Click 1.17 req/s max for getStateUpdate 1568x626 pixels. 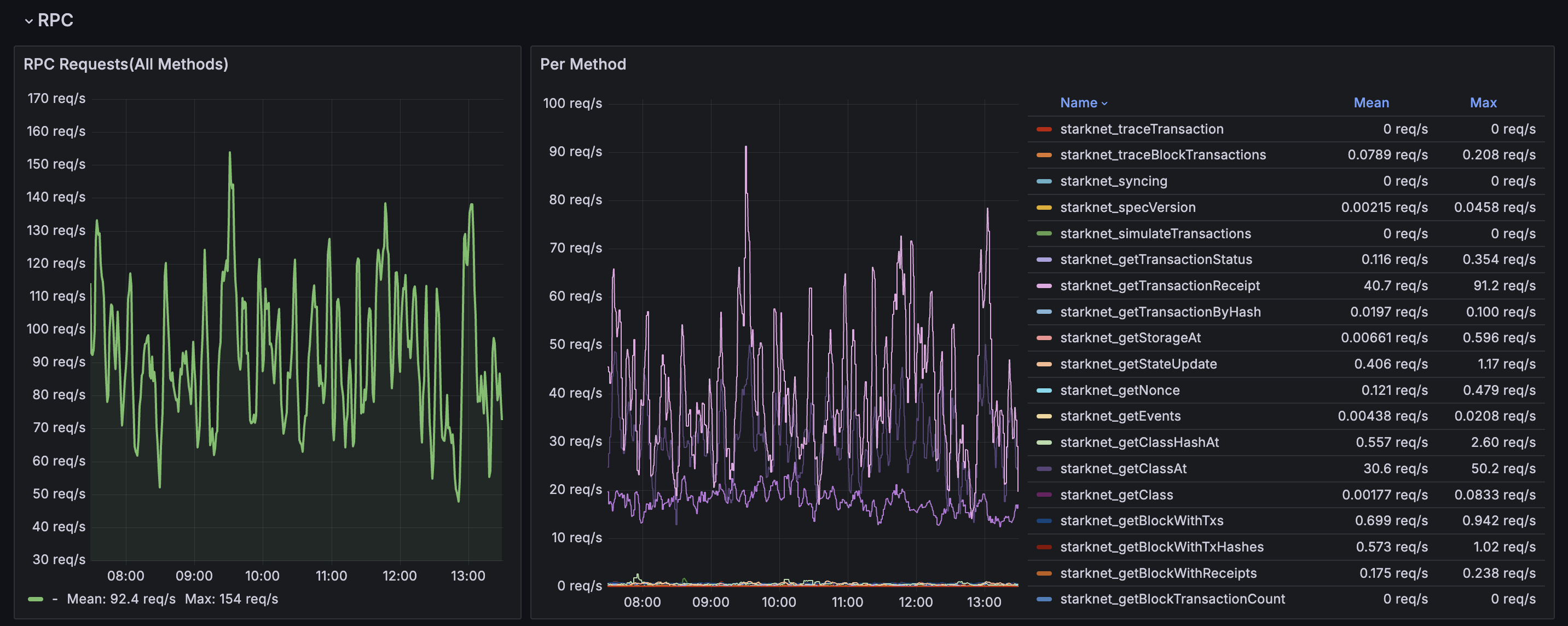[1507, 364]
